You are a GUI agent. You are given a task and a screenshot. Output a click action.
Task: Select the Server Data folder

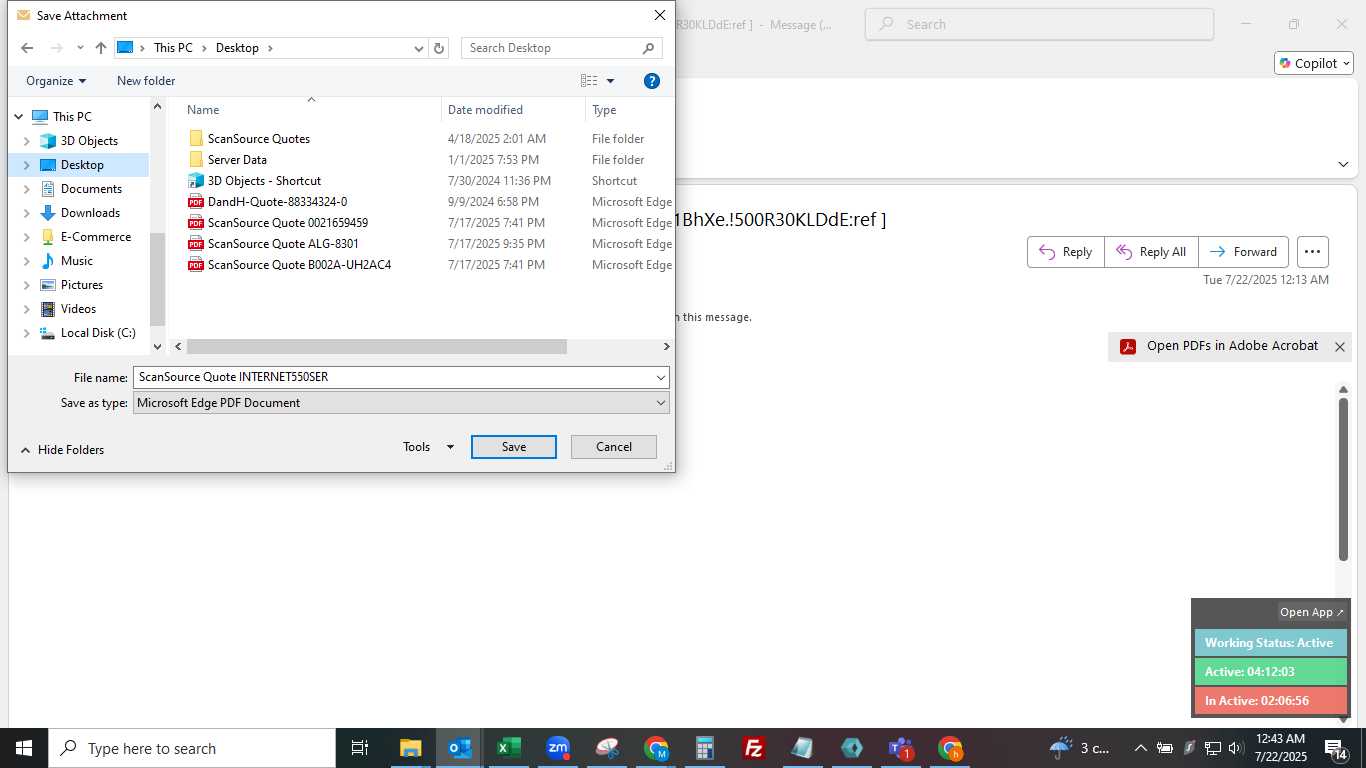tap(237, 160)
